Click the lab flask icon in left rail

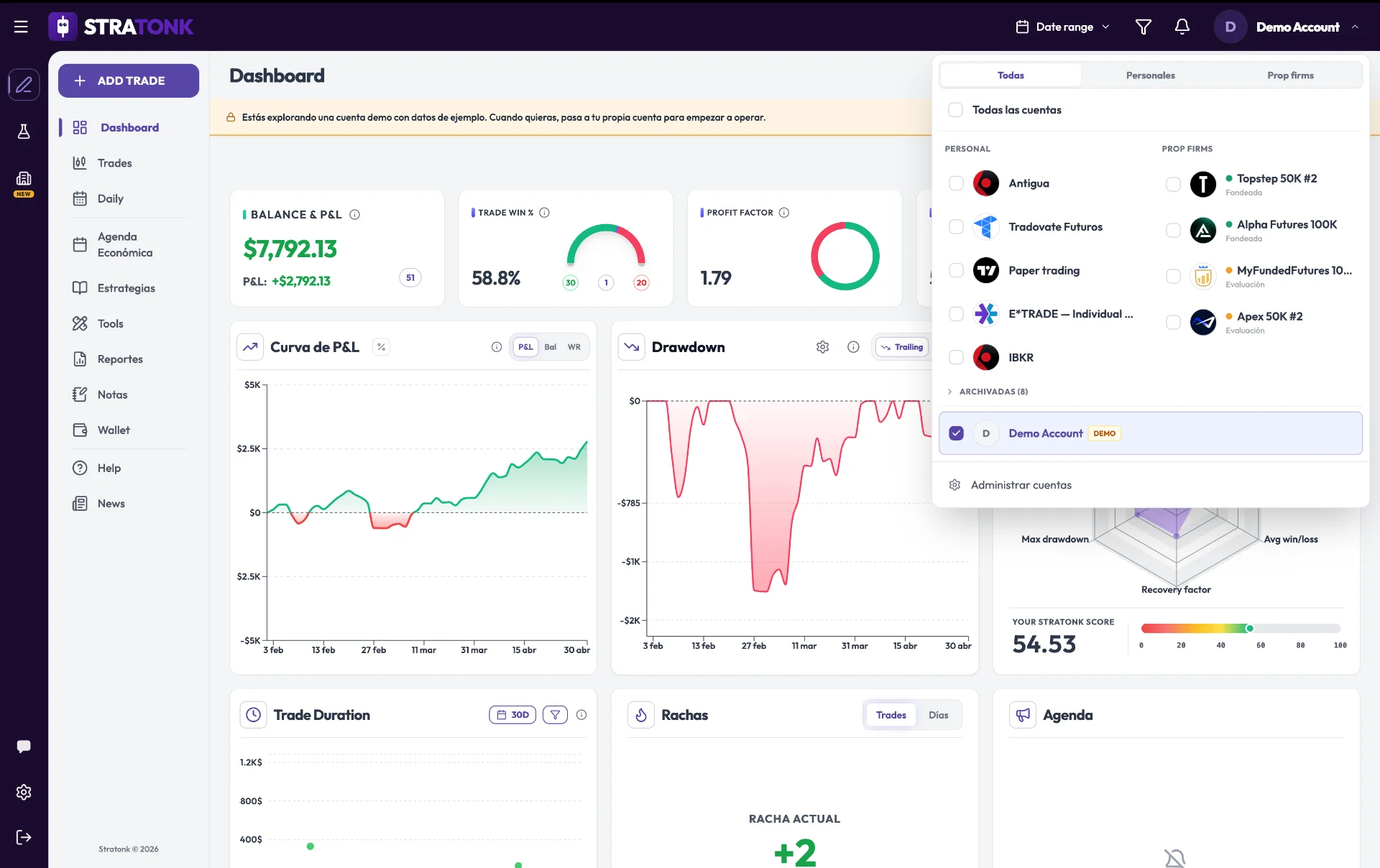24,131
